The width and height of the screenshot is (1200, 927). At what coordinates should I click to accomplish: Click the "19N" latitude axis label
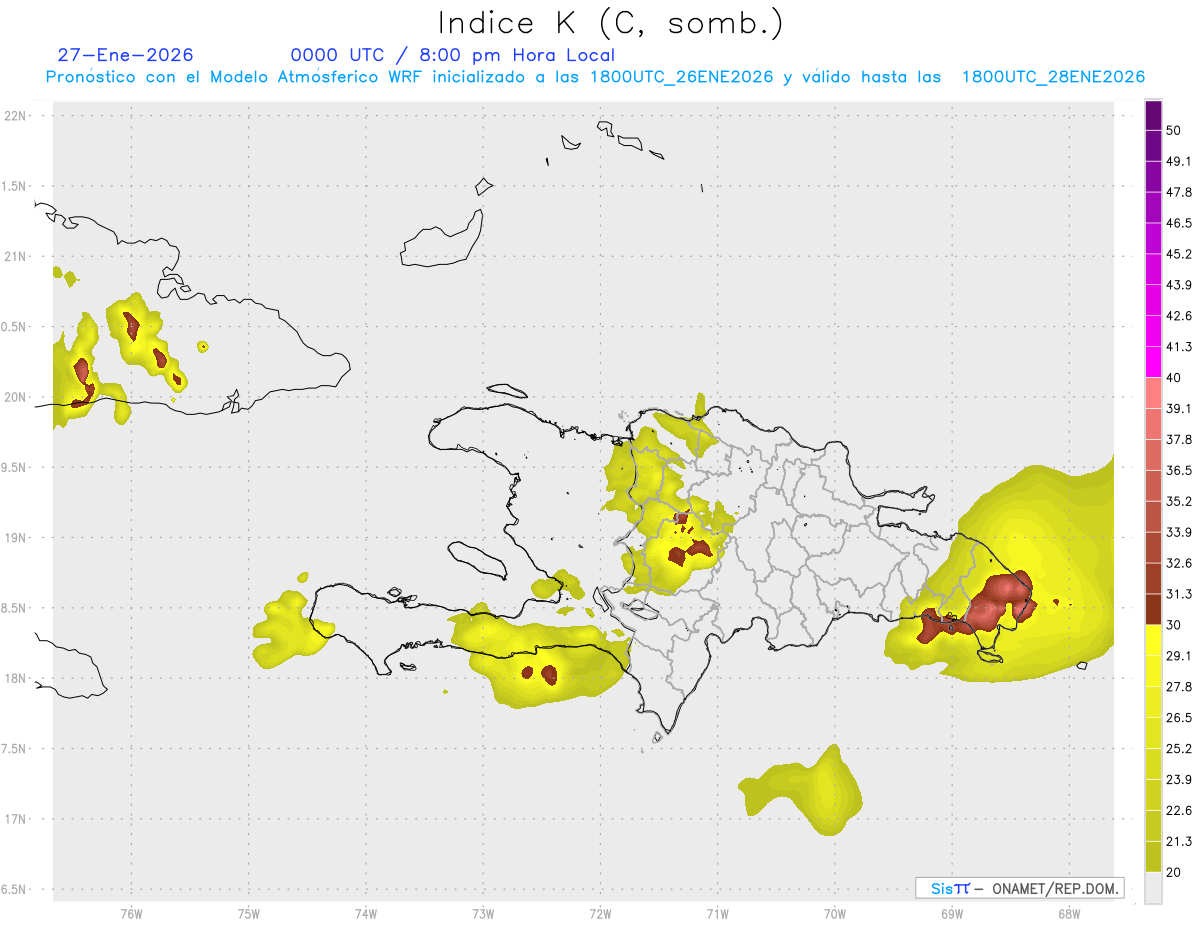tap(16, 537)
